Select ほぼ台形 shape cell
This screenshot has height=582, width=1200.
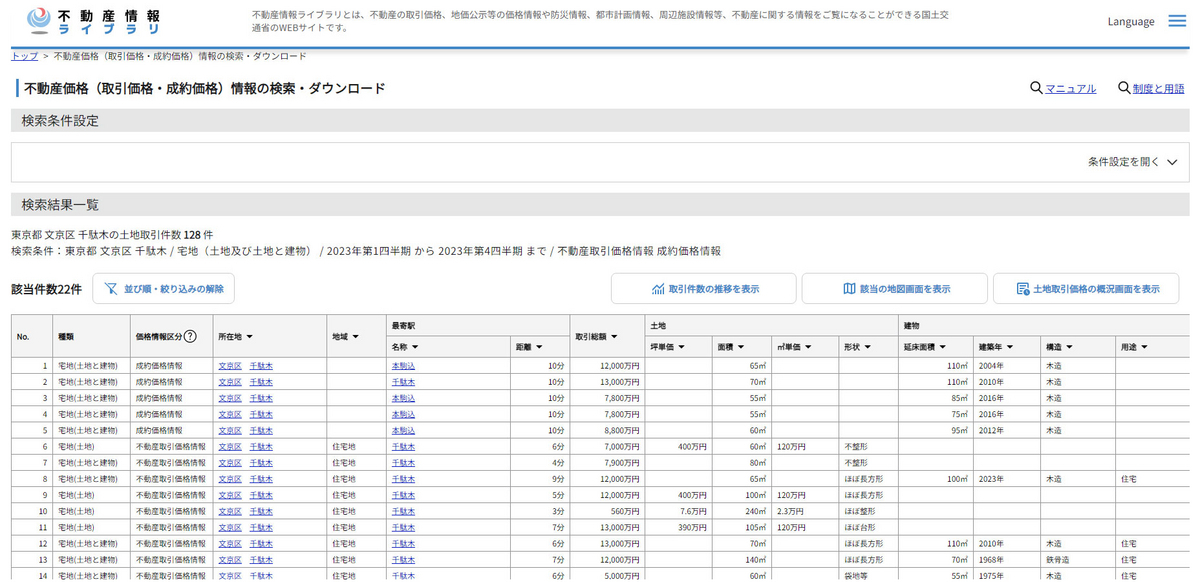click(859, 527)
